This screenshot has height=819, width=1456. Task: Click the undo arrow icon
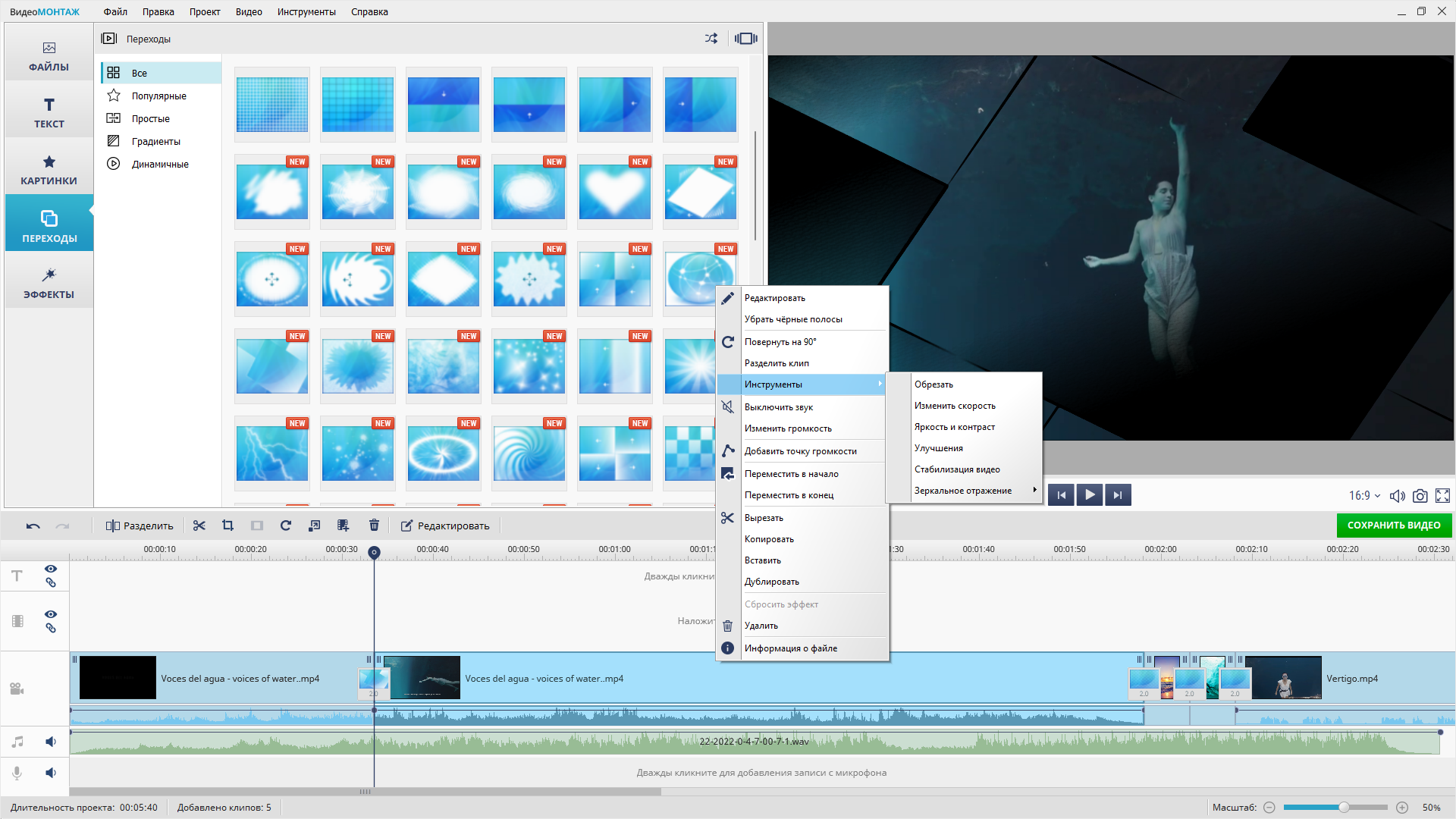[x=33, y=526]
